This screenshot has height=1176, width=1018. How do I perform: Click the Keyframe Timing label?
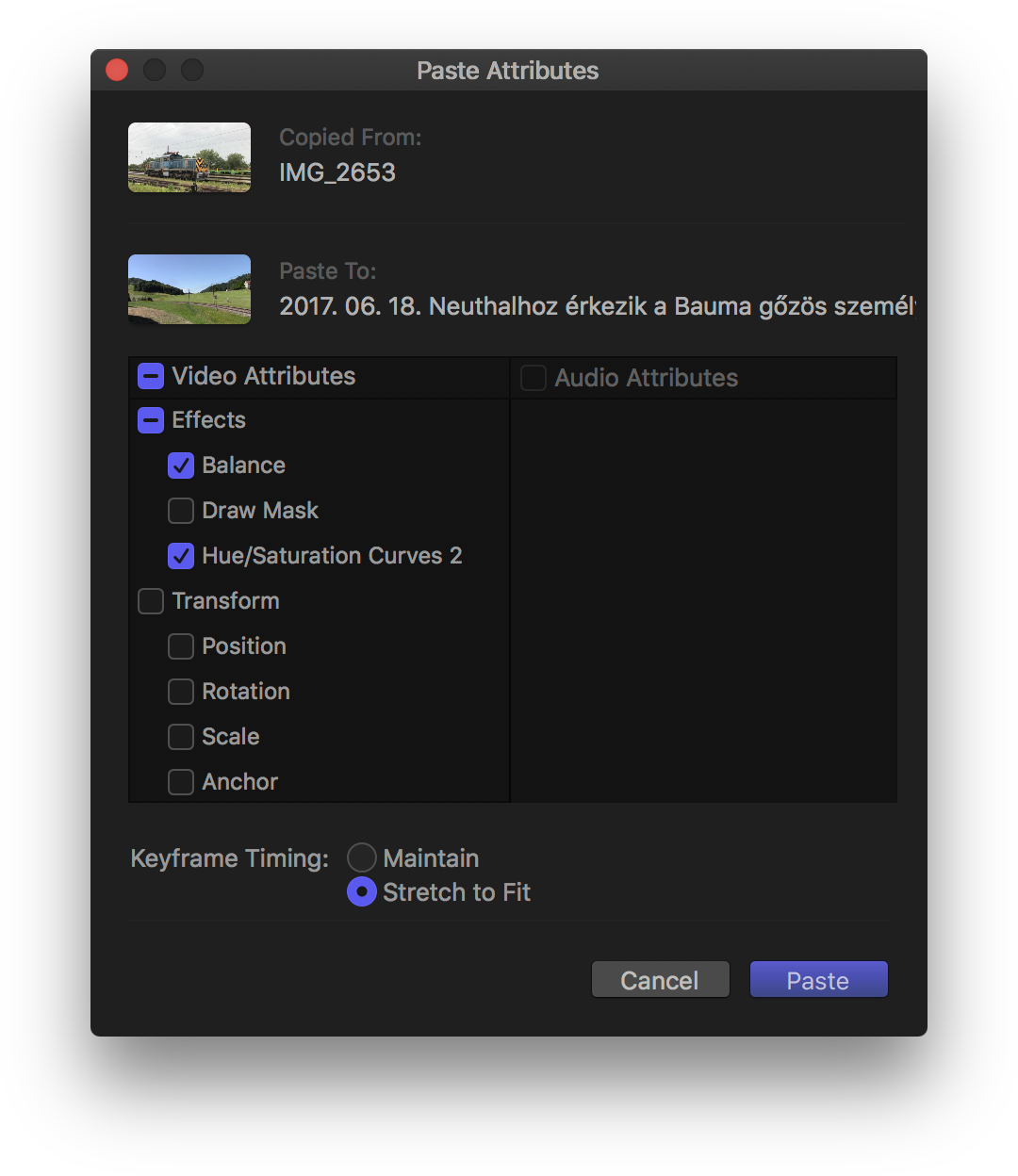point(230,858)
